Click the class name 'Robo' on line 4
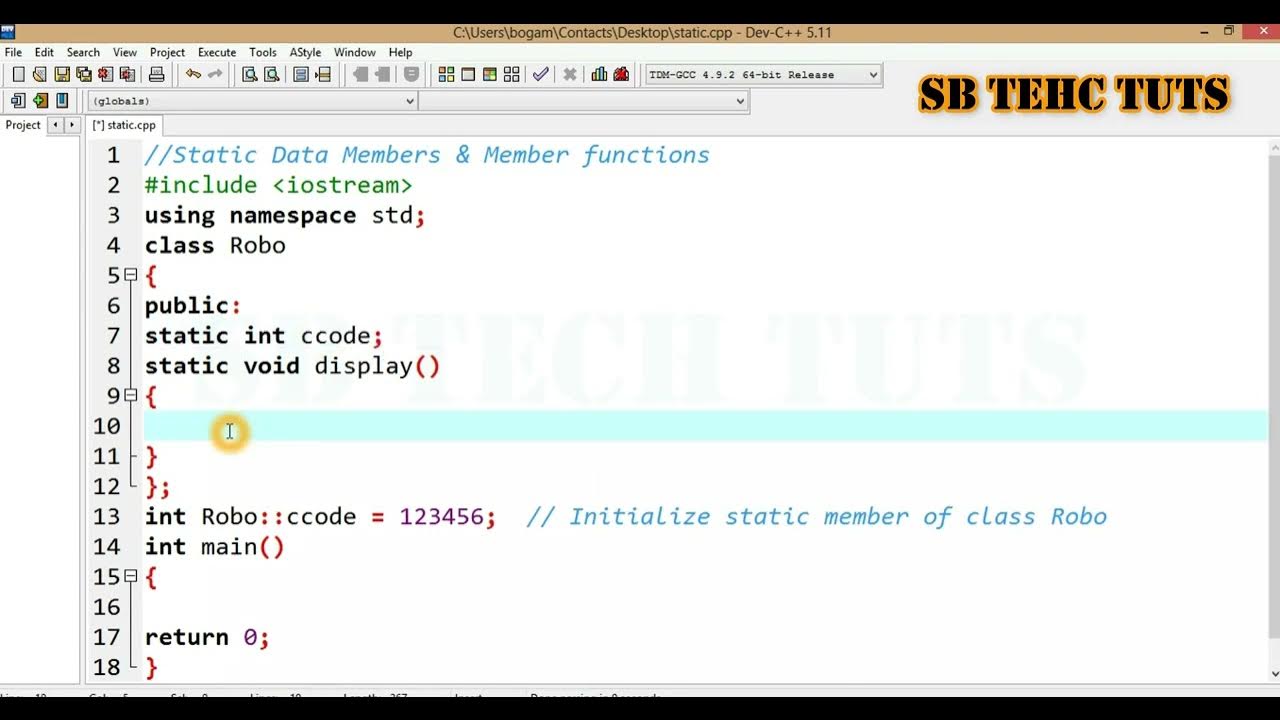Screen dimensions: 1280x720 tap(258, 245)
